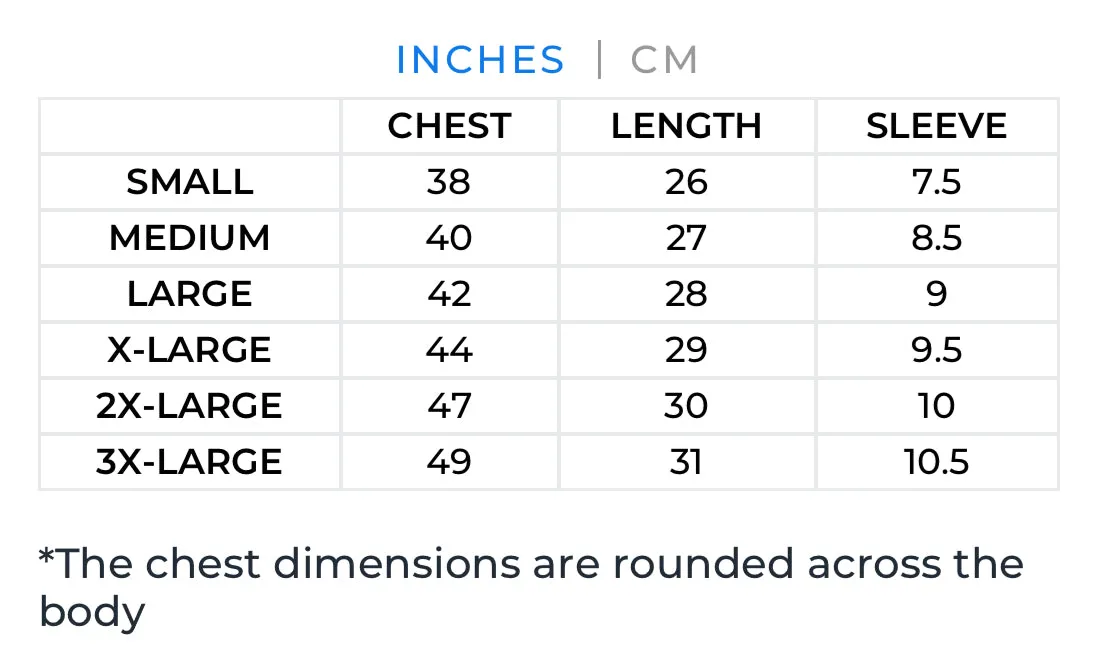Click the chest value 38 cell

click(x=449, y=182)
